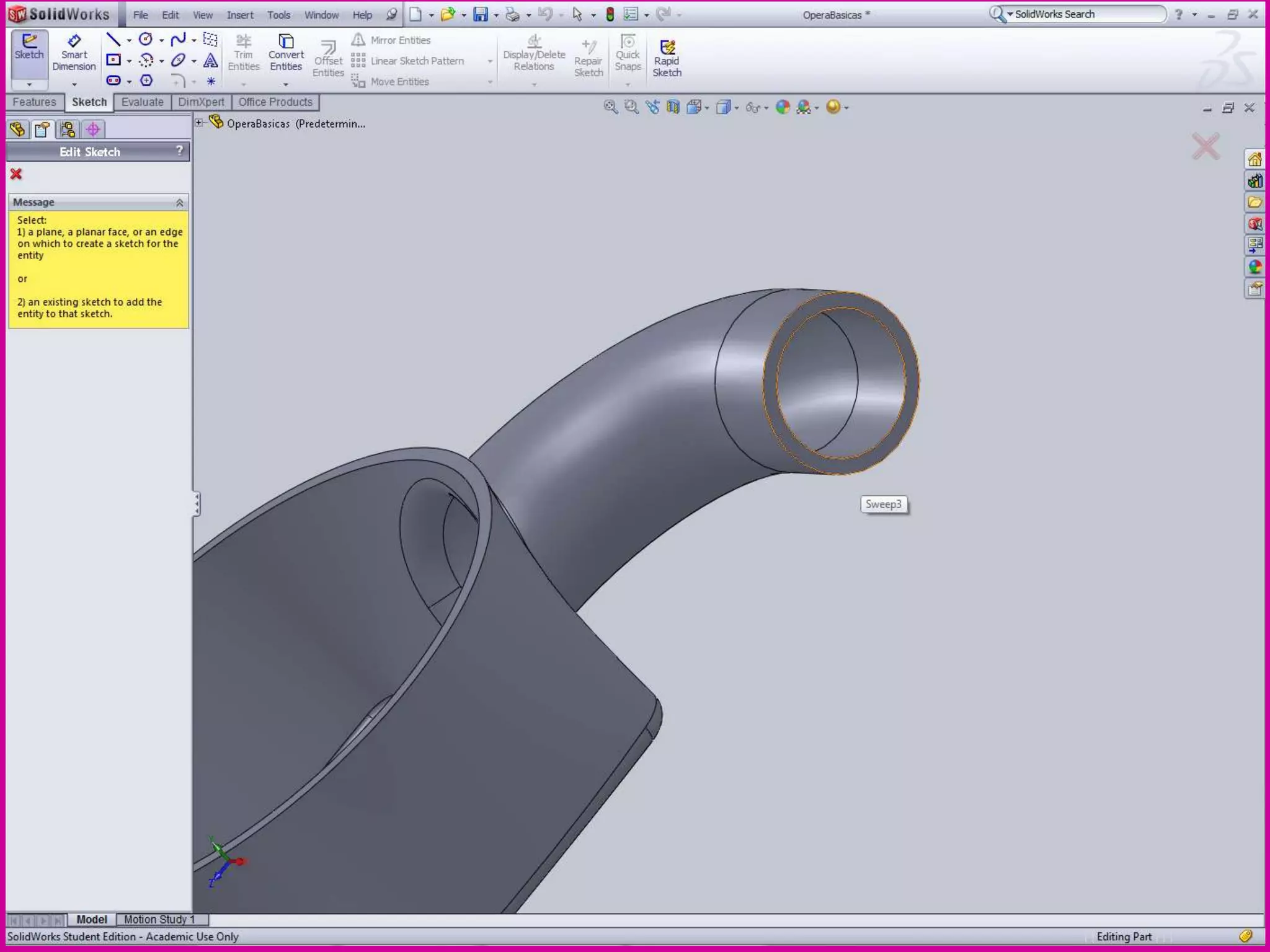Activate the Spline tool

click(x=178, y=40)
